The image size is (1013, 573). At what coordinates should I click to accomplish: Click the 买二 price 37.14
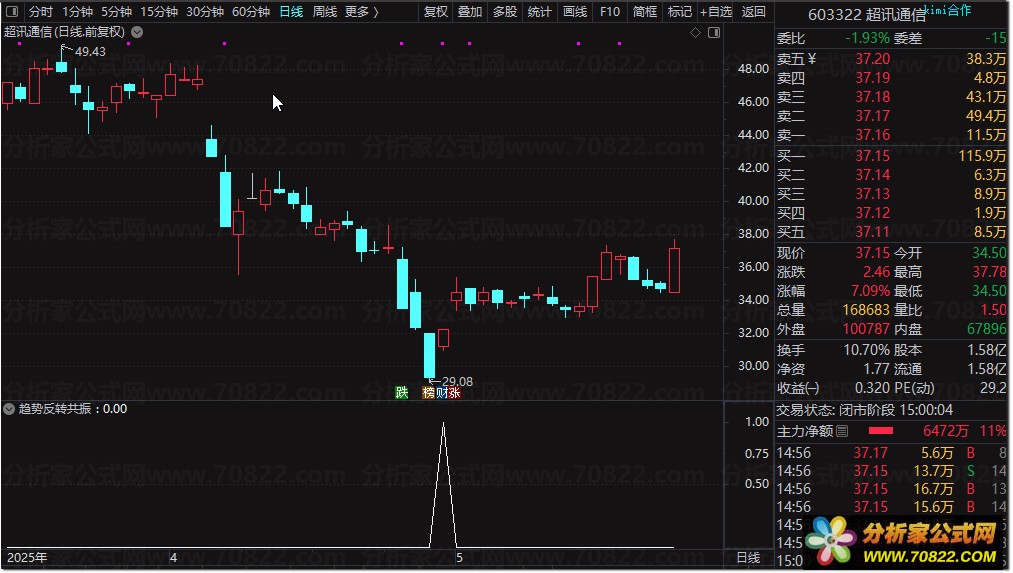pyautogui.click(x=873, y=174)
